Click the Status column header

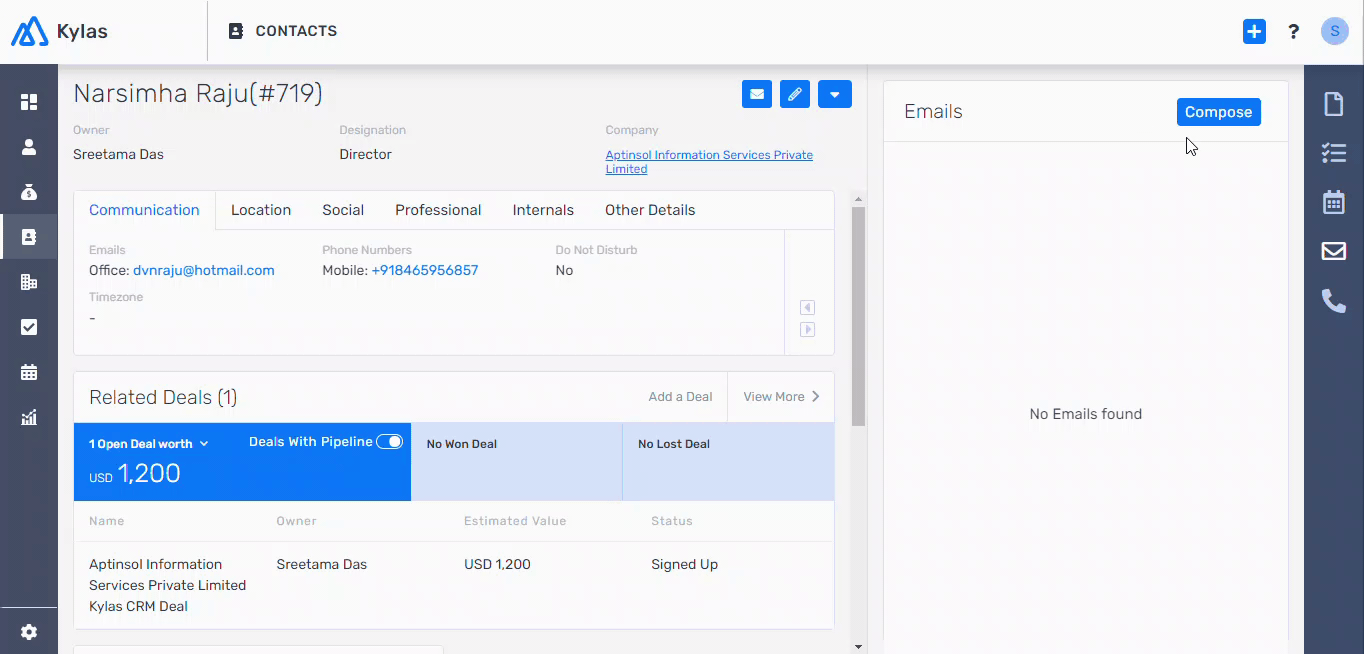pyautogui.click(x=672, y=521)
